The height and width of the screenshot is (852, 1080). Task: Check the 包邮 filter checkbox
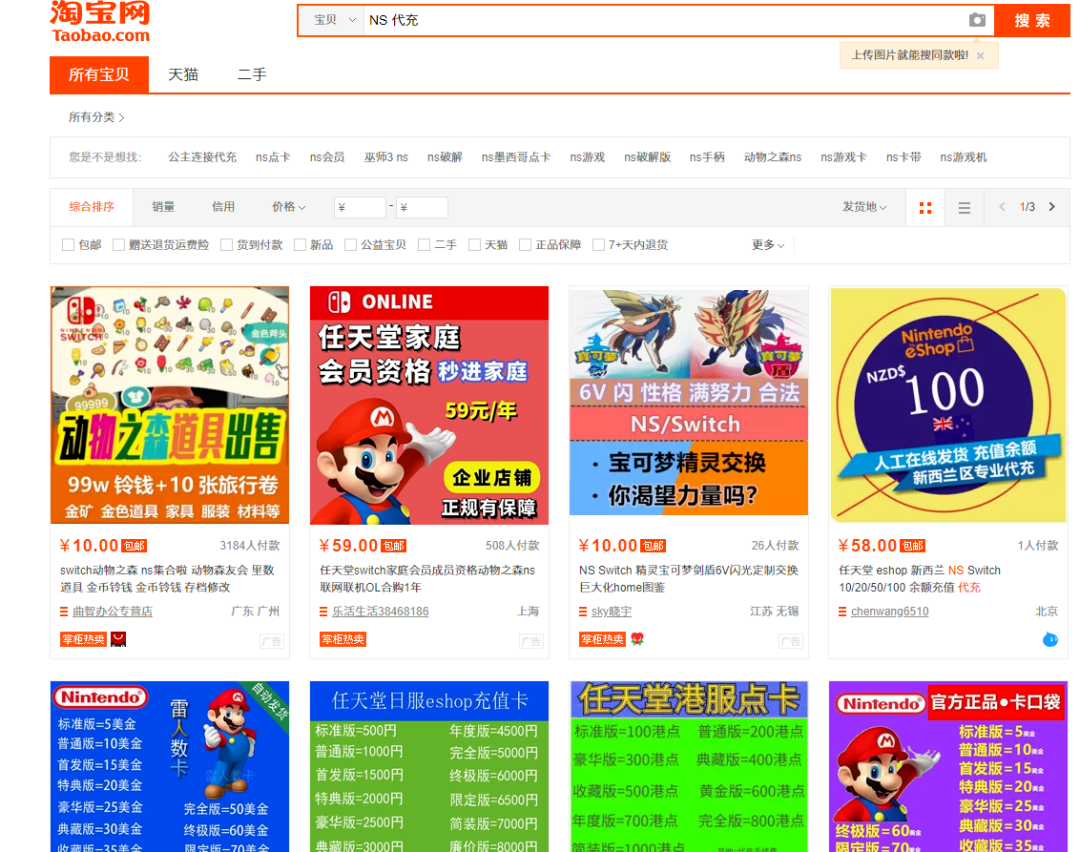(x=68, y=245)
